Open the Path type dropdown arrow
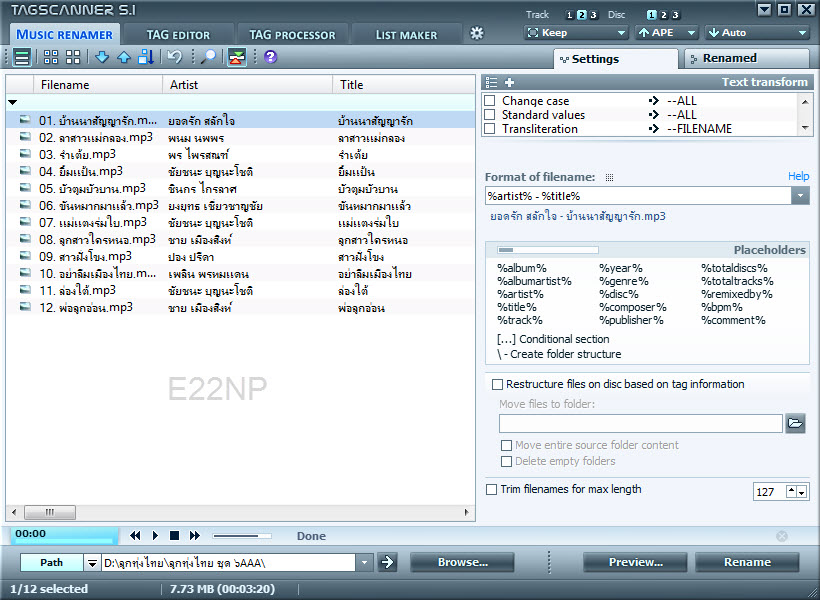 point(92,563)
